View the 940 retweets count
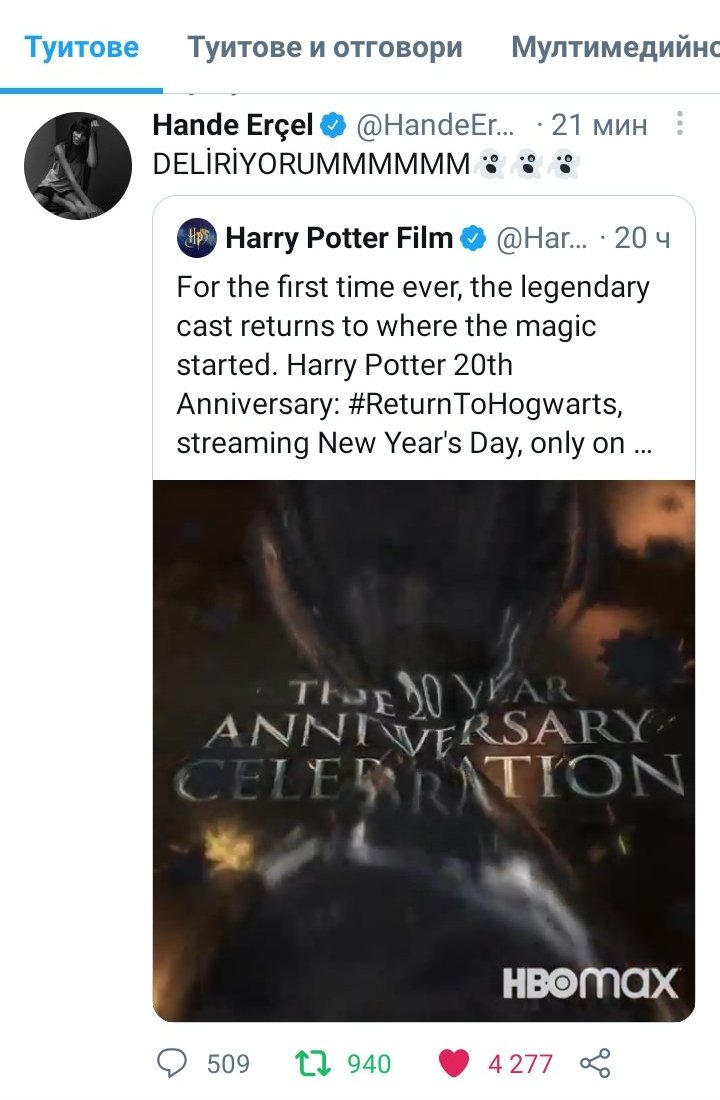This screenshot has height=1100, width=720. pos(369,1063)
